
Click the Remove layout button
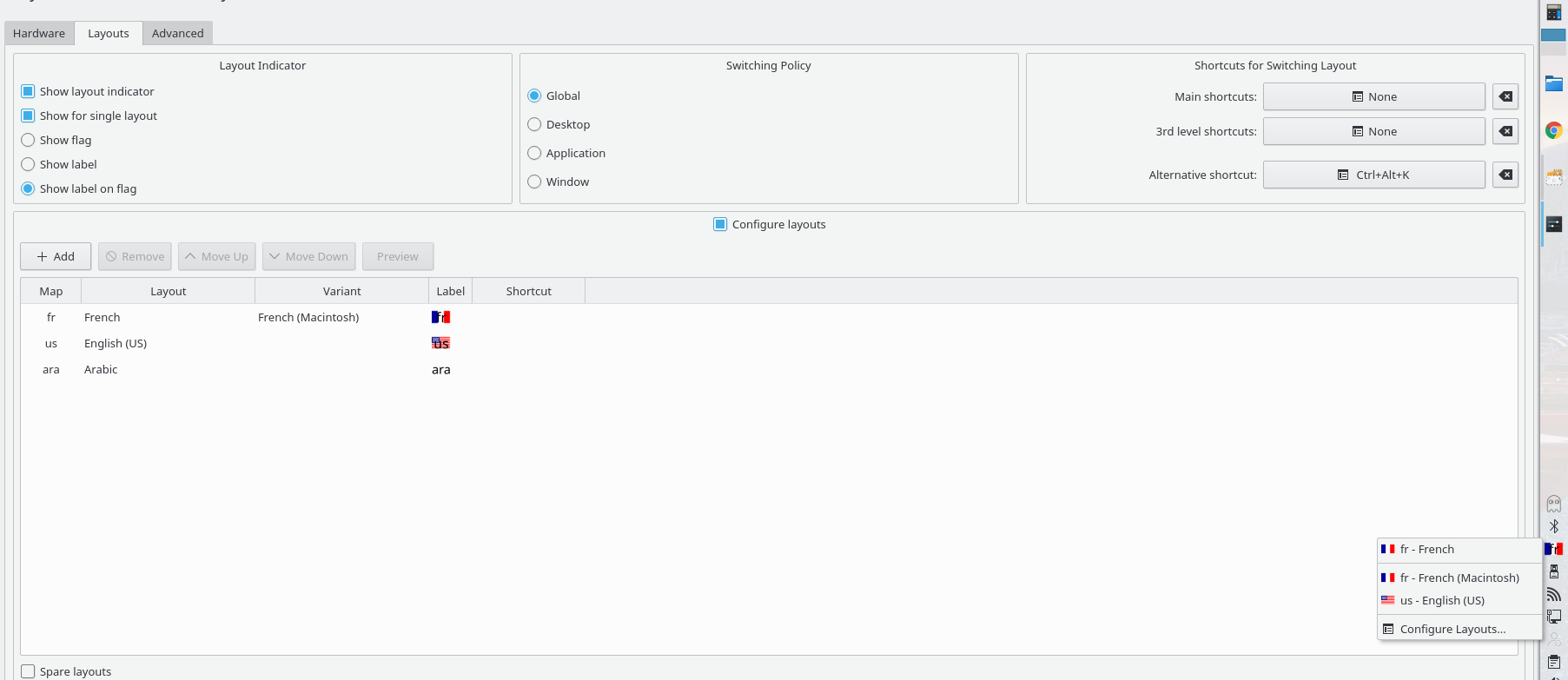pos(135,256)
